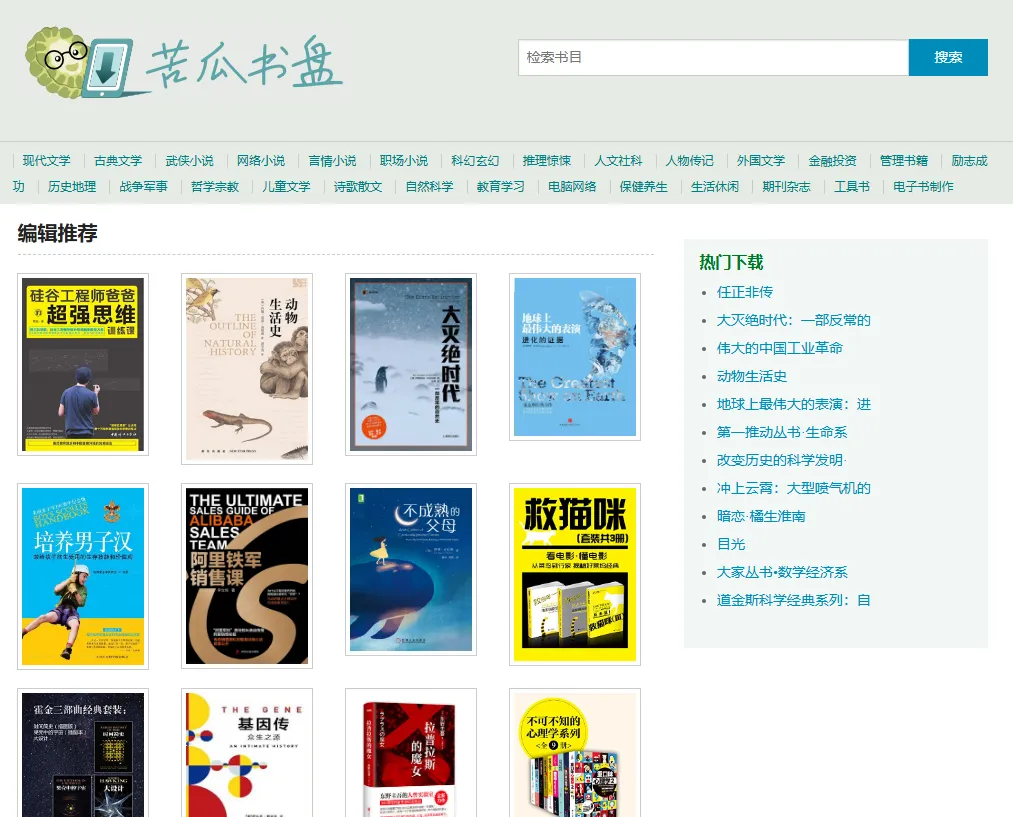
Task: Browse the 生活休闲 category
Action: [715, 187]
